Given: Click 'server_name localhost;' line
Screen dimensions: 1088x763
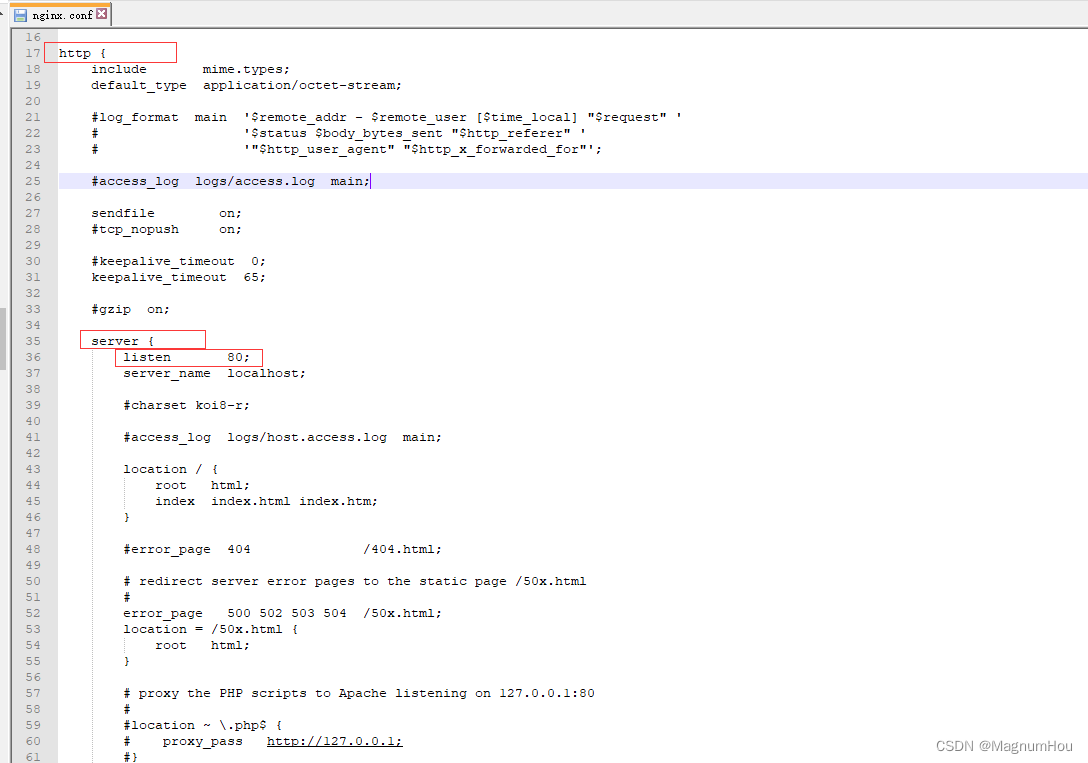Looking at the screenshot, I should (214, 373).
